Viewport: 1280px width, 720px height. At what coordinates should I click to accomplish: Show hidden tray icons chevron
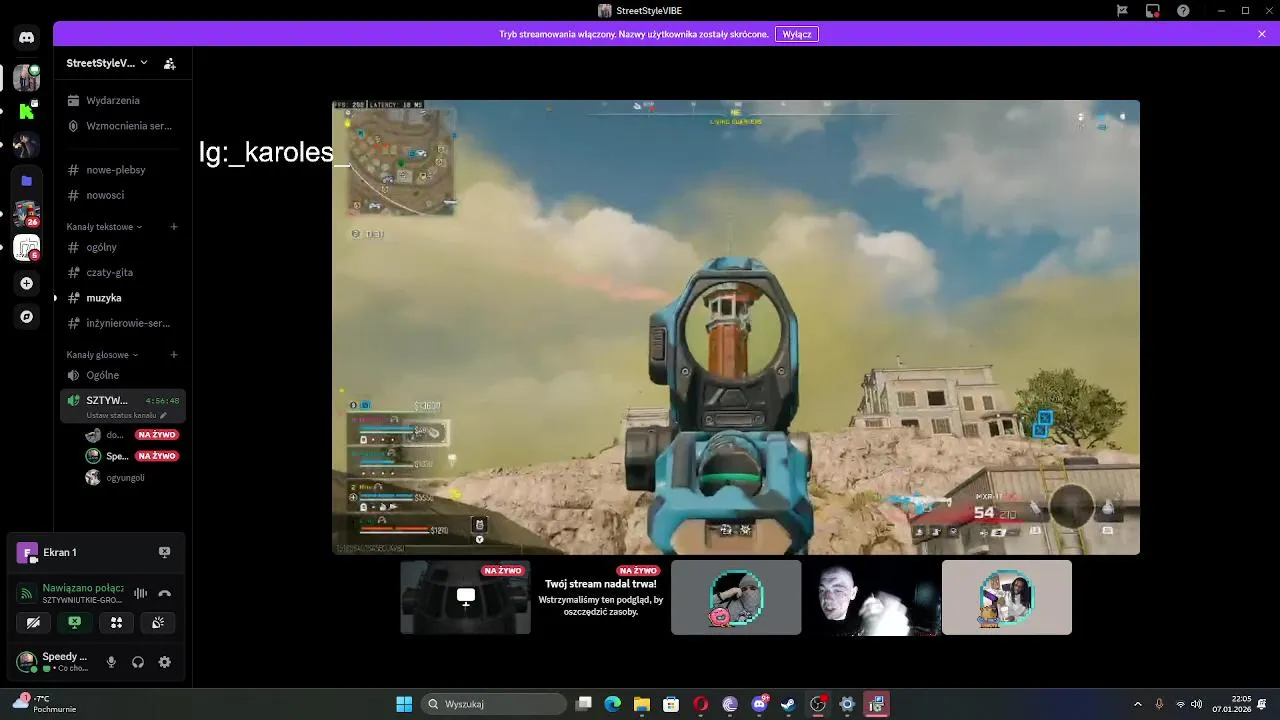(x=1137, y=704)
